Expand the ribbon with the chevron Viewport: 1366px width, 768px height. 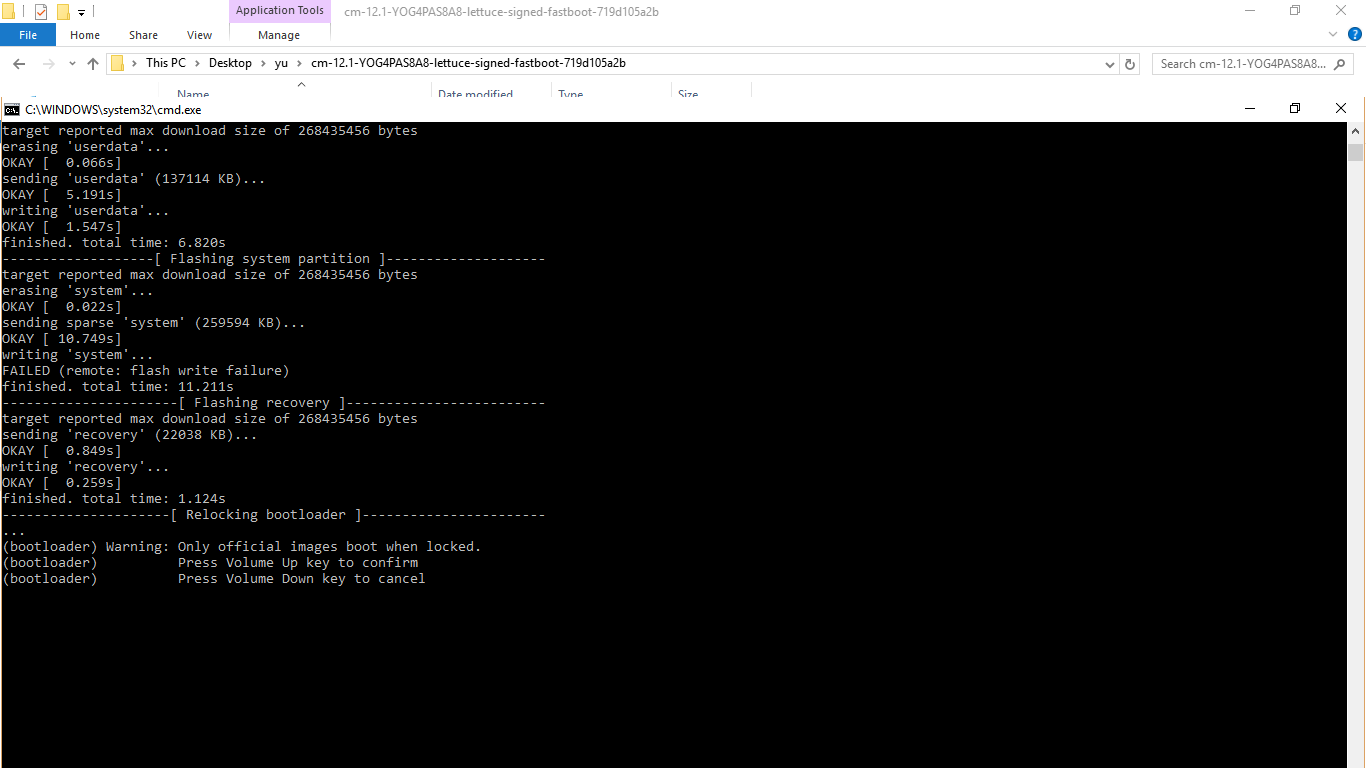[1333, 34]
